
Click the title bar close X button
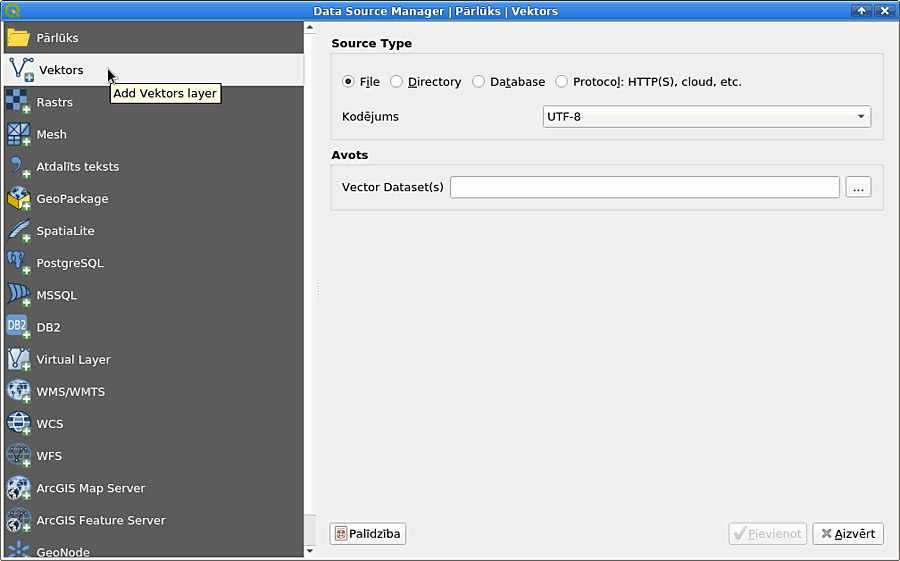(885, 10)
